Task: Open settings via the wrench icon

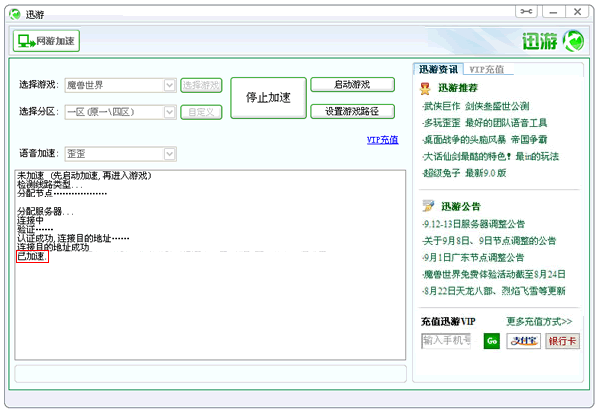Action: [x=528, y=11]
